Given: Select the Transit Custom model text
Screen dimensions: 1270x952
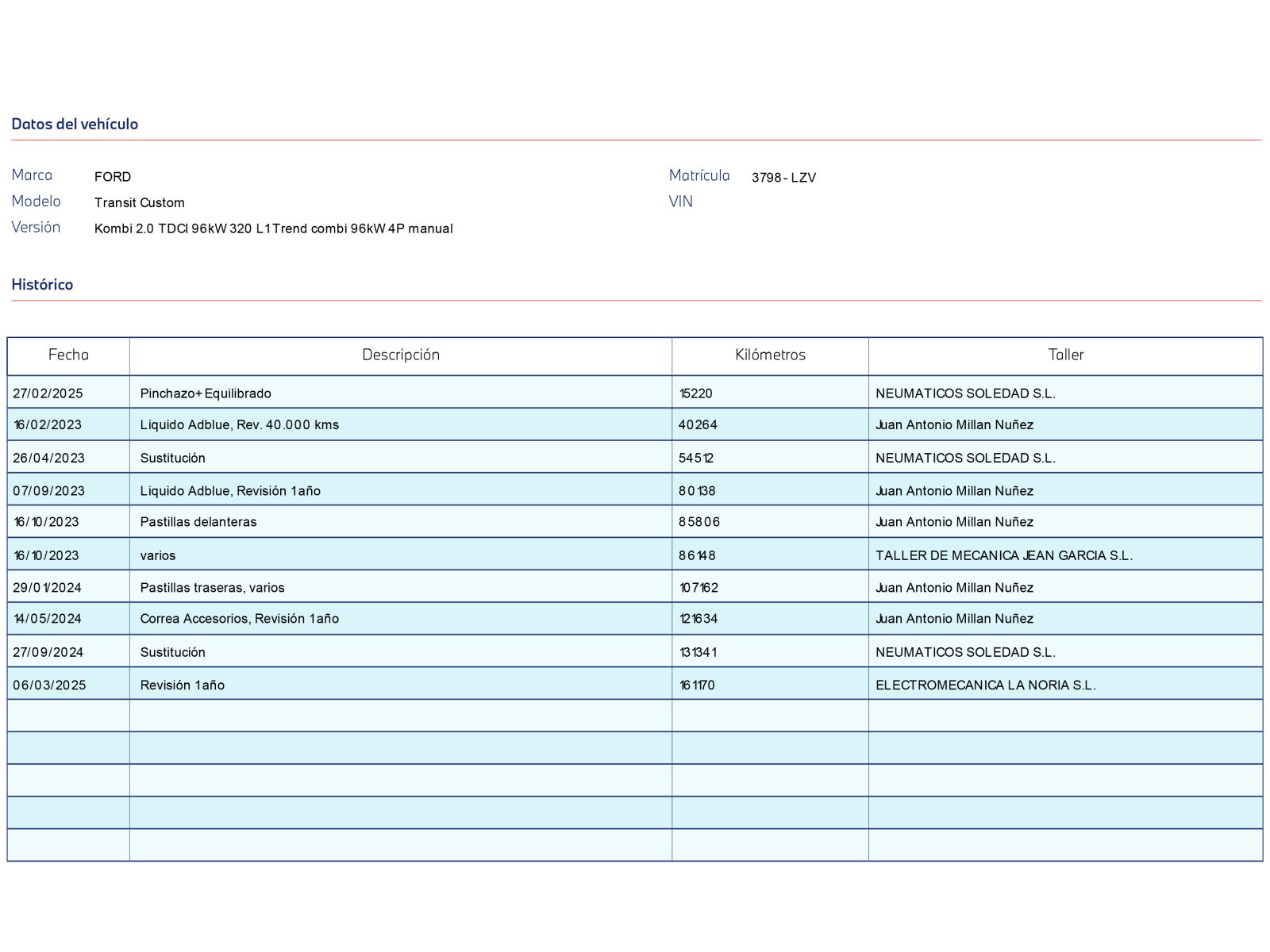Looking at the screenshot, I should point(139,203).
